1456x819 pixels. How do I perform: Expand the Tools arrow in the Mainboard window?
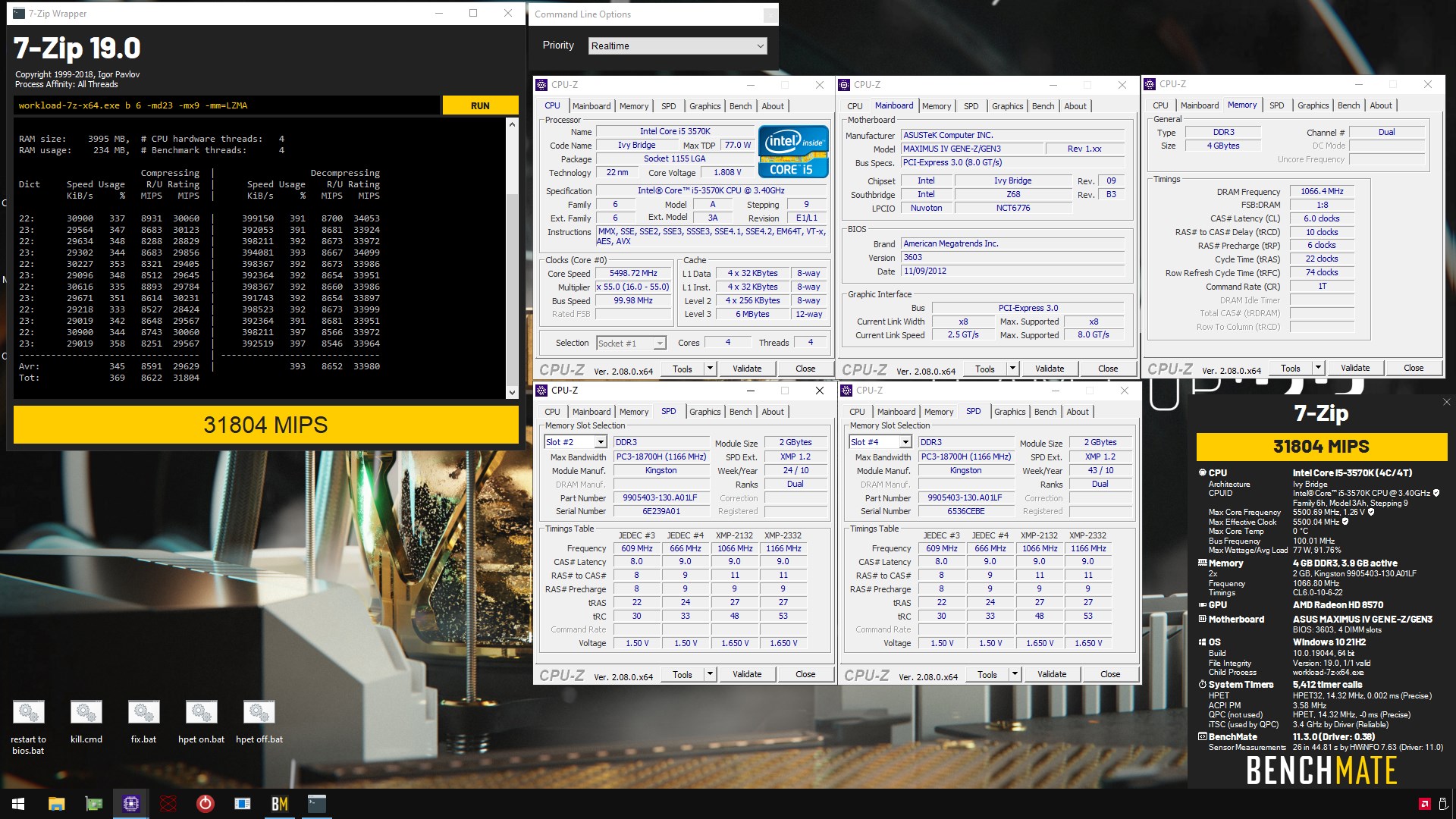pyautogui.click(x=1012, y=369)
